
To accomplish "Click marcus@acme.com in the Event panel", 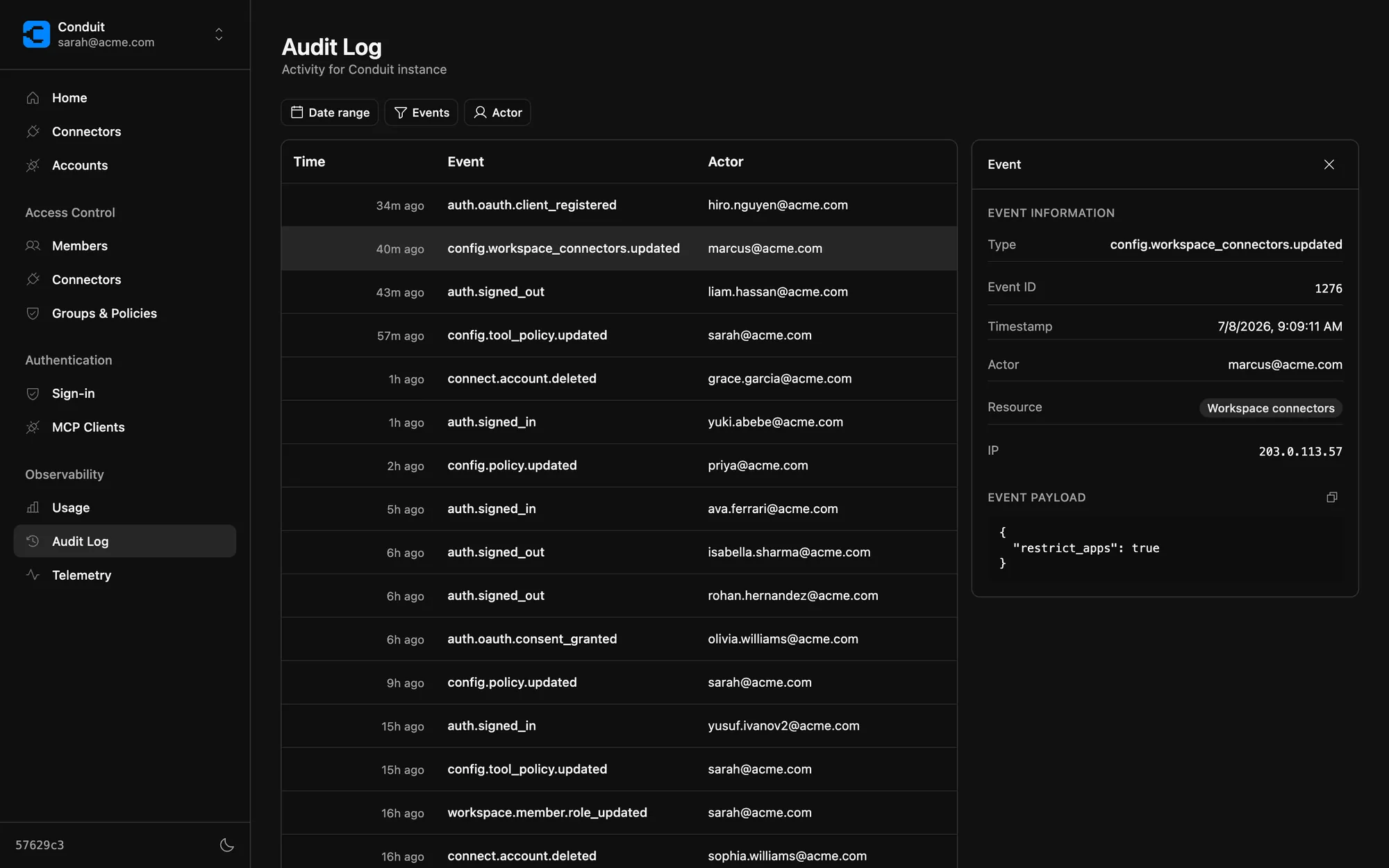I will tap(1285, 365).
